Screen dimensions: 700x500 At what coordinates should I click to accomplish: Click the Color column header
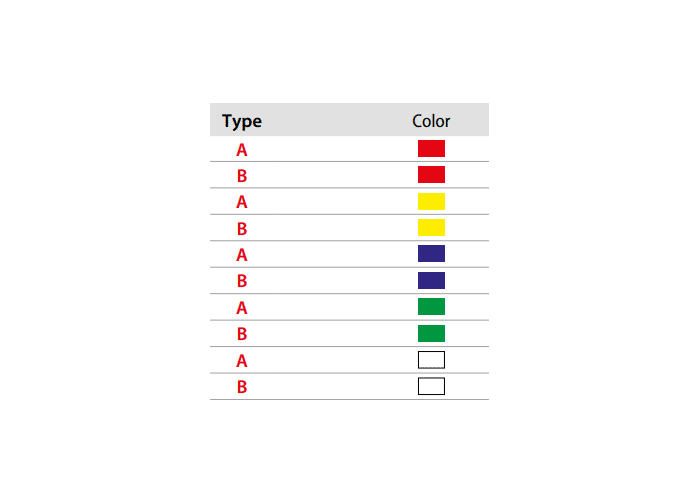pos(431,121)
